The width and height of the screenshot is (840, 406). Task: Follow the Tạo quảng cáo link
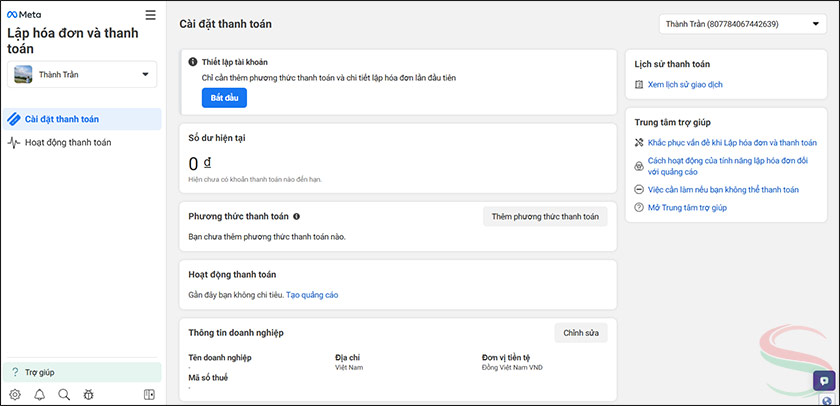(x=312, y=295)
